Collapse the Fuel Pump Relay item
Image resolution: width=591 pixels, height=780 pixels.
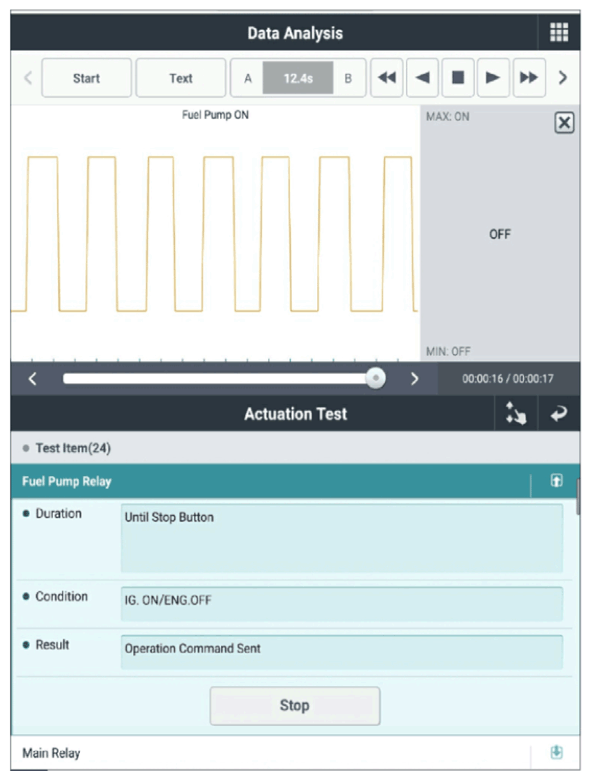(556, 481)
